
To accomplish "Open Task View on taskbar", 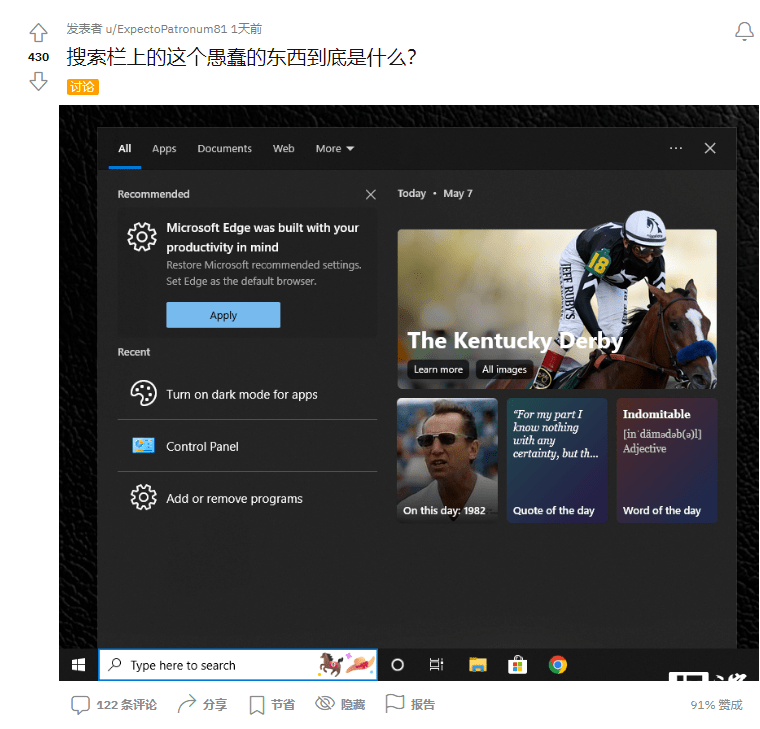I will [436, 665].
